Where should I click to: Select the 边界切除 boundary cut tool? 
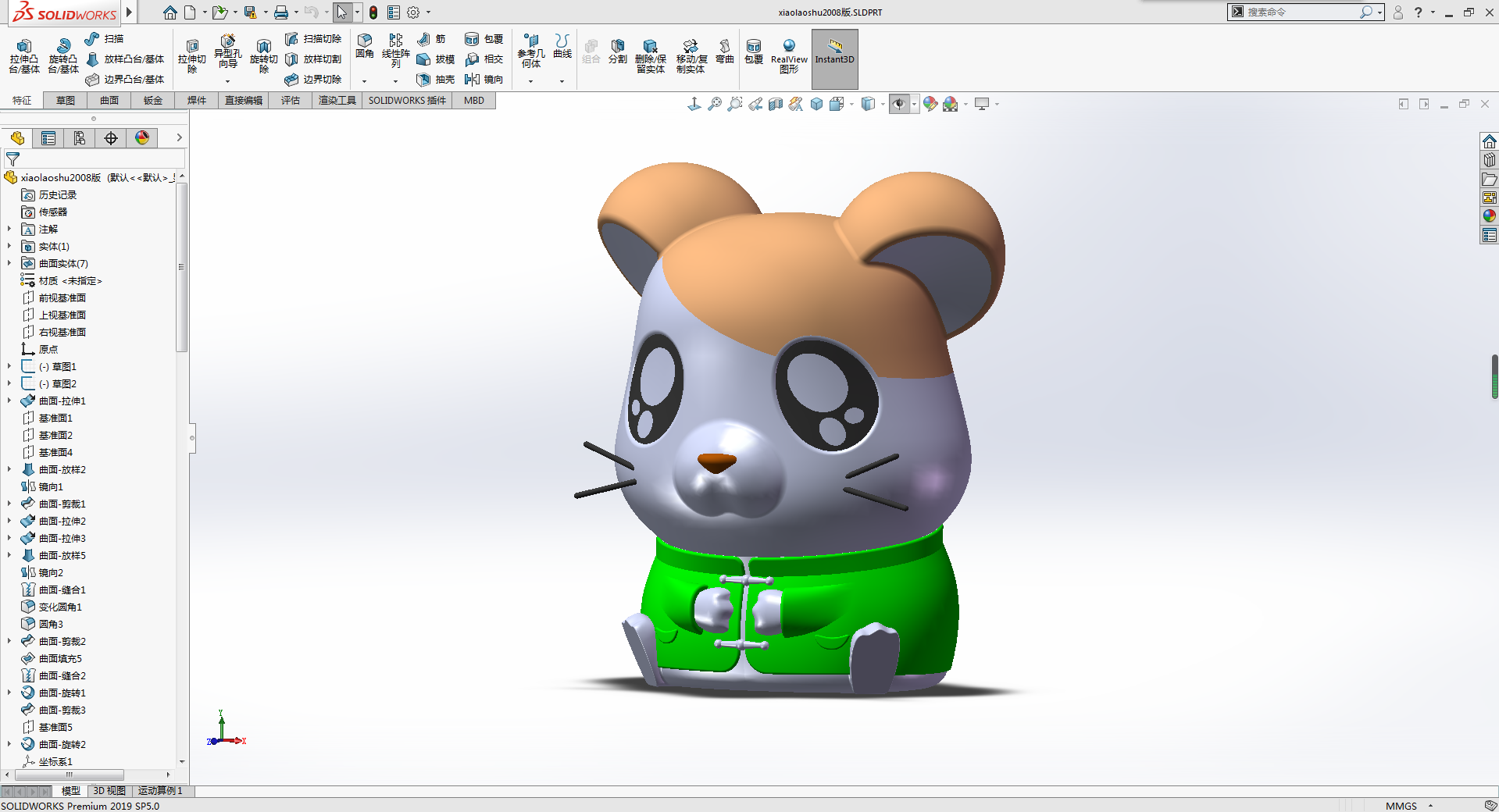[313, 79]
